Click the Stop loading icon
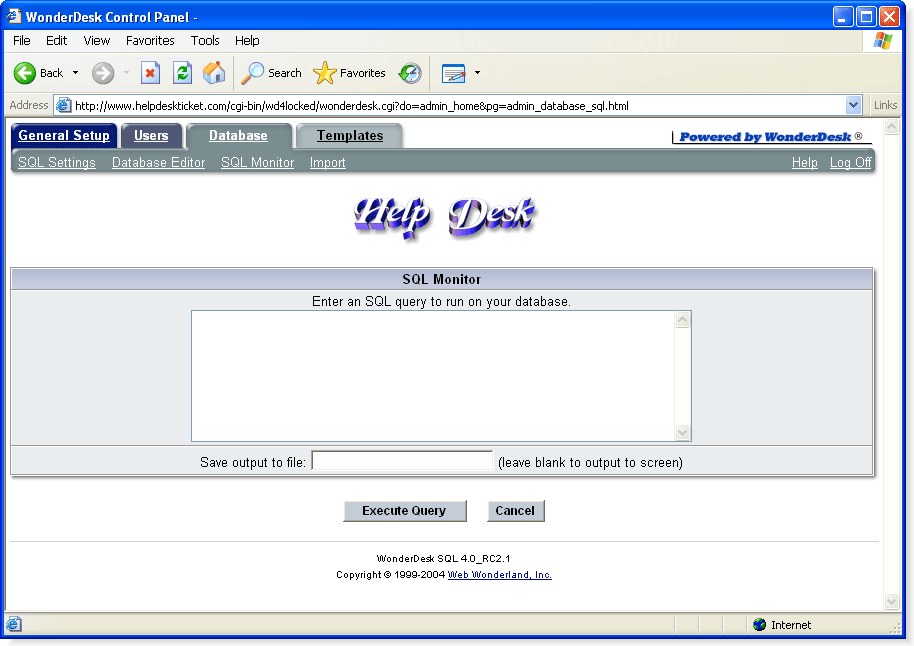The height and width of the screenshot is (646, 914). [150, 73]
